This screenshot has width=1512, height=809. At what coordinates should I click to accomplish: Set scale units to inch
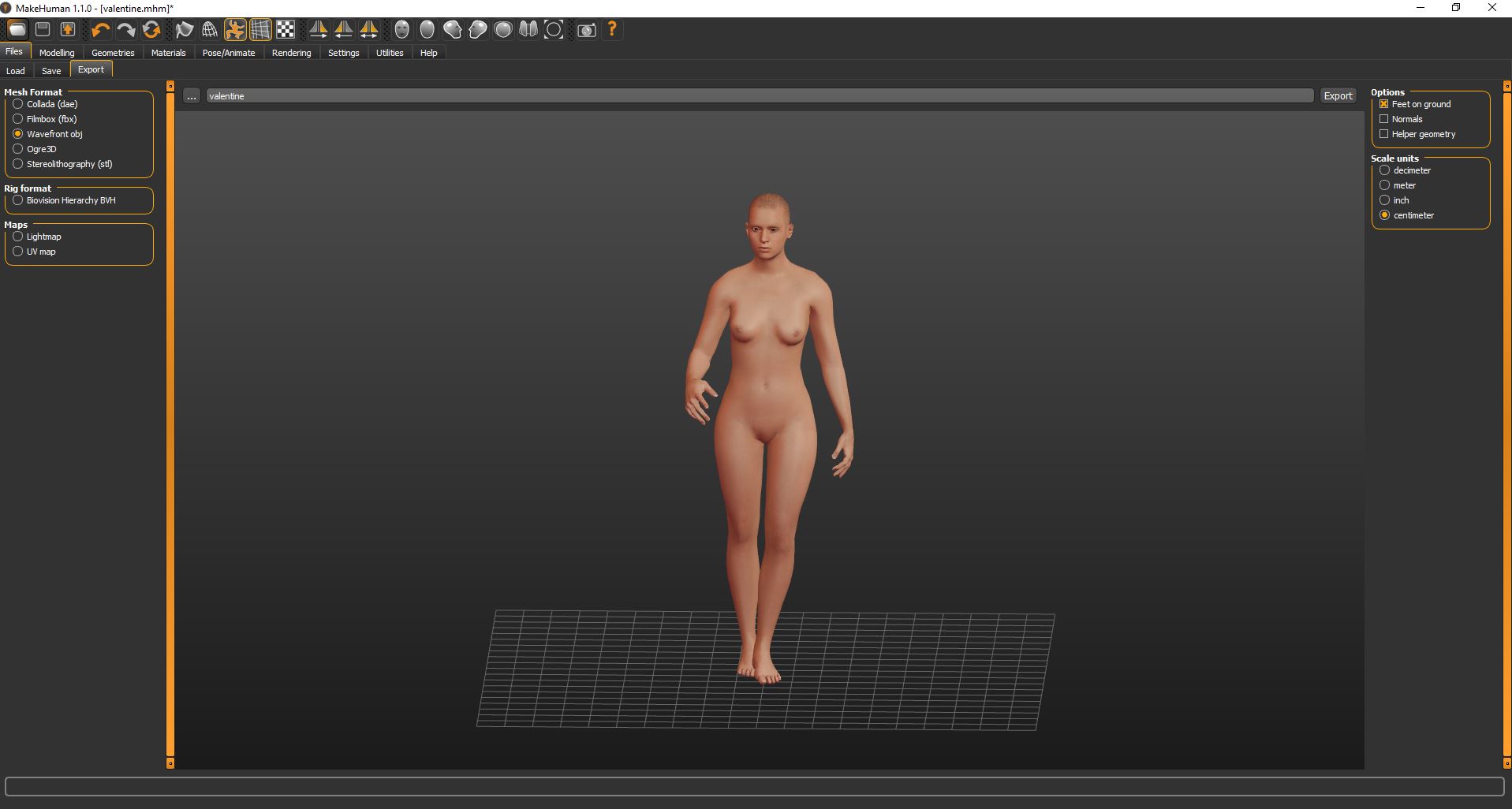pos(1394,200)
